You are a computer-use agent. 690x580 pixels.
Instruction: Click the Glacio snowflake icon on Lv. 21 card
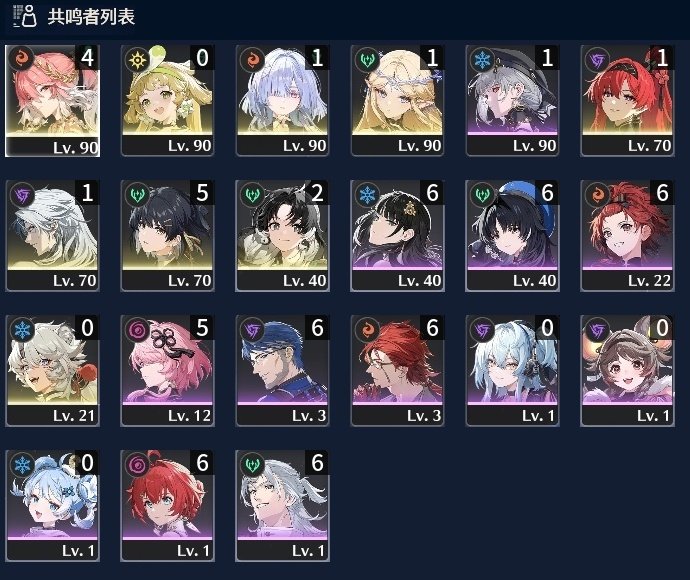click(22, 329)
